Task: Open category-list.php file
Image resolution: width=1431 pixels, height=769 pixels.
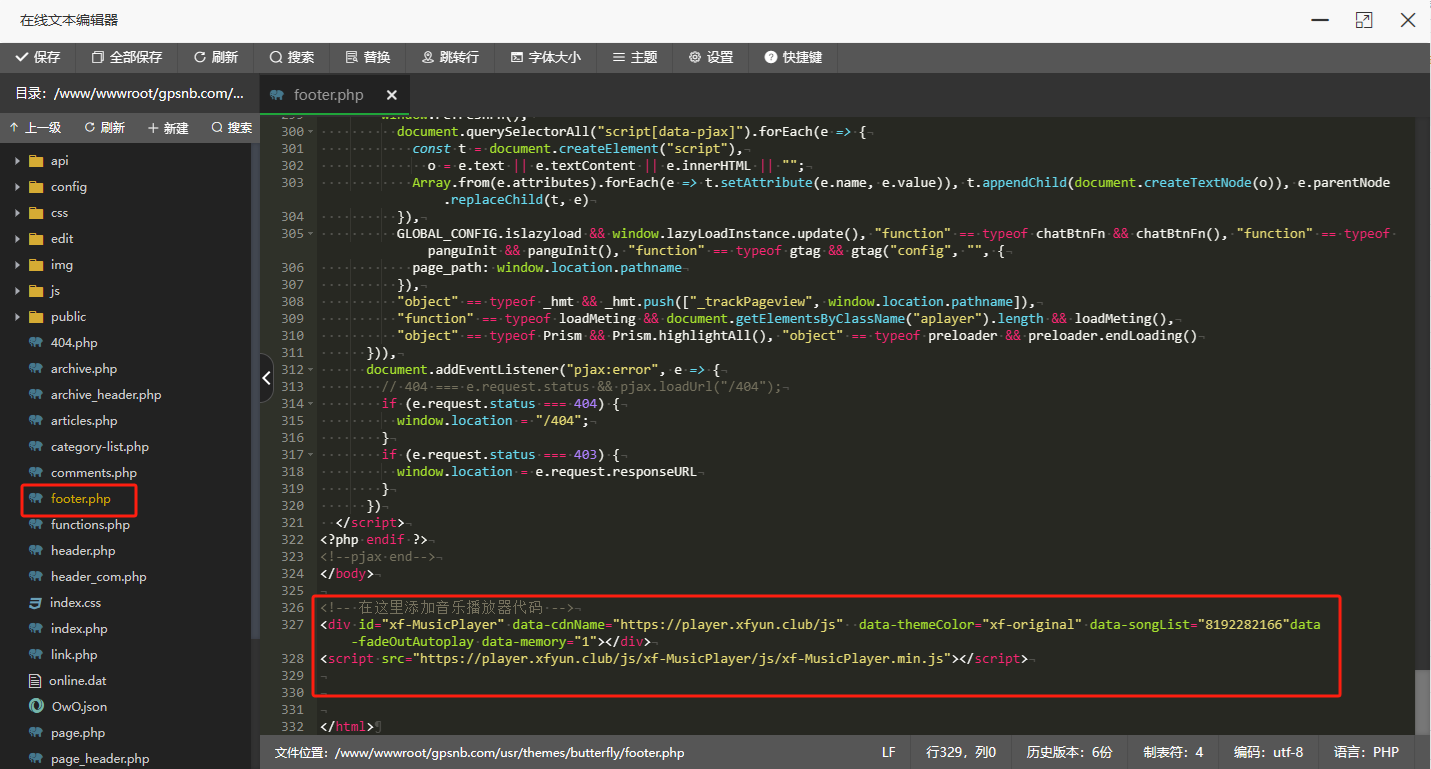Action: (100, 447)
